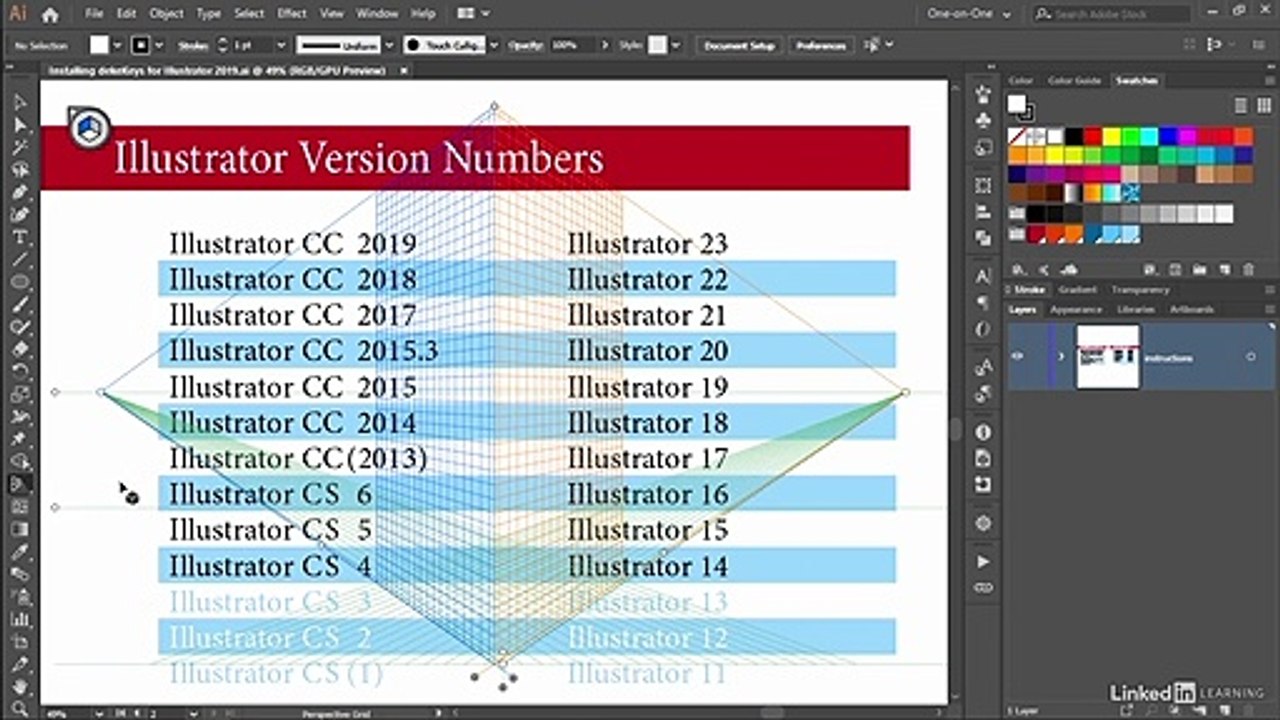Activate the Type tool
1280x720 pixels.
[x=19, y=237]
